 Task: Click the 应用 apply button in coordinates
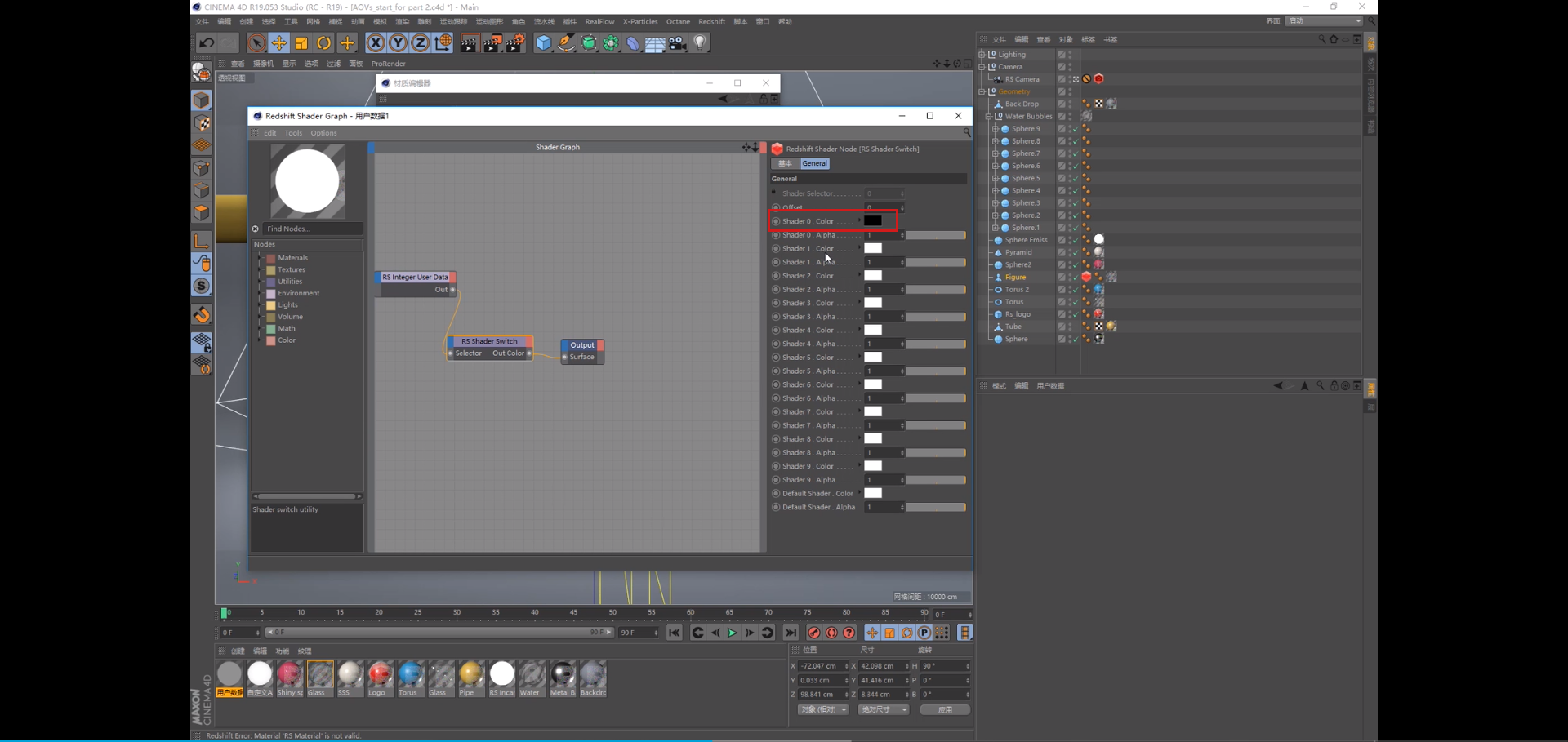[945, 709]
